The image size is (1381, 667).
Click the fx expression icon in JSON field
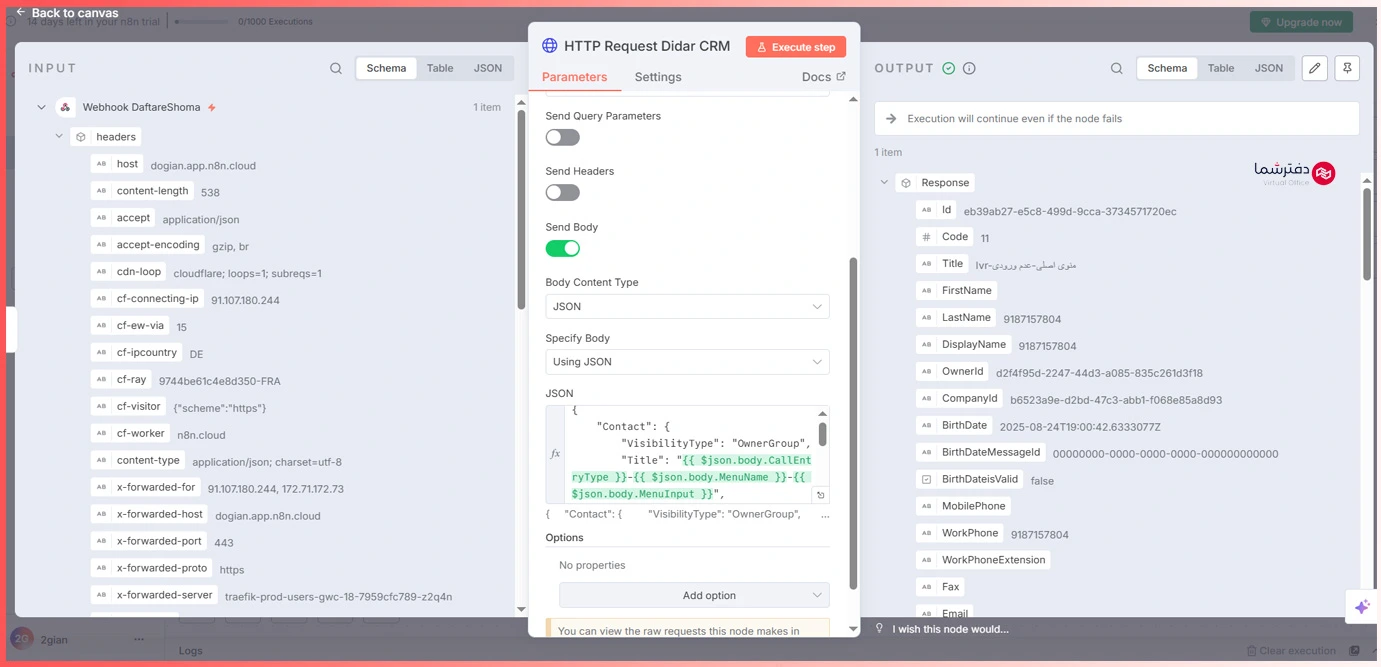pos(555,454)
